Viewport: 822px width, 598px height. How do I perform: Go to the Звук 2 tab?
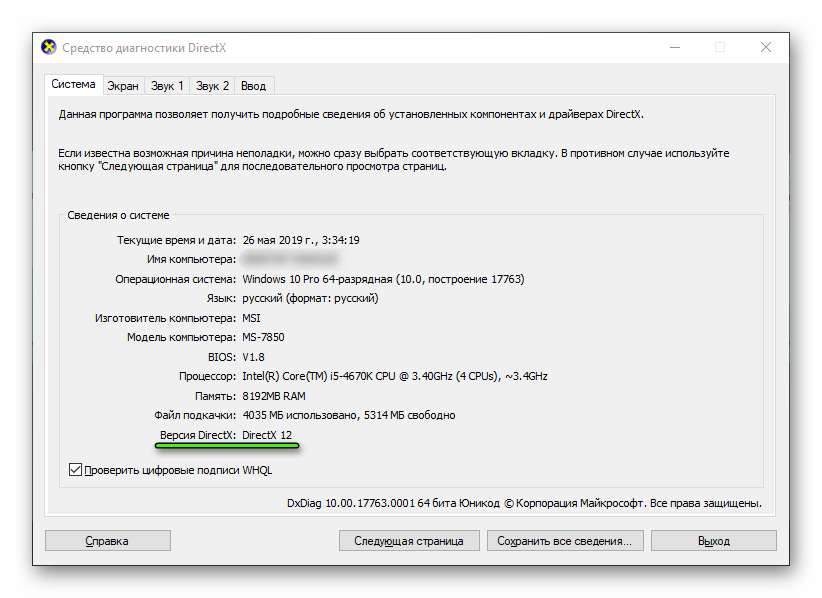pyautogui.click(x=213, y=86)
